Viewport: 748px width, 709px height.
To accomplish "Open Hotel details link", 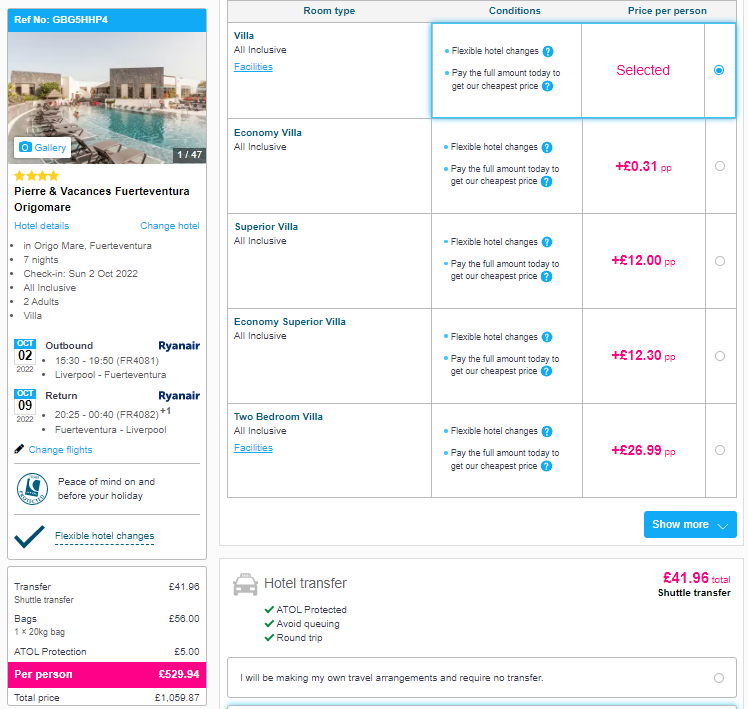I will coord(42,226).
